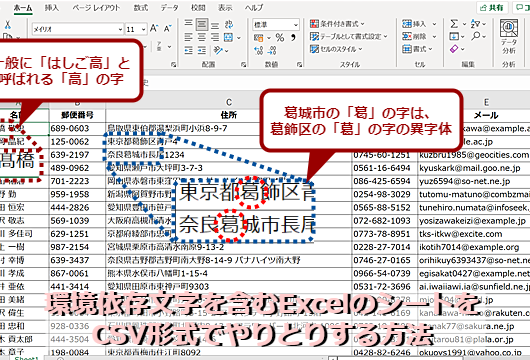
Task: Open the font size 11 dropdown
Action: point(143,29)
